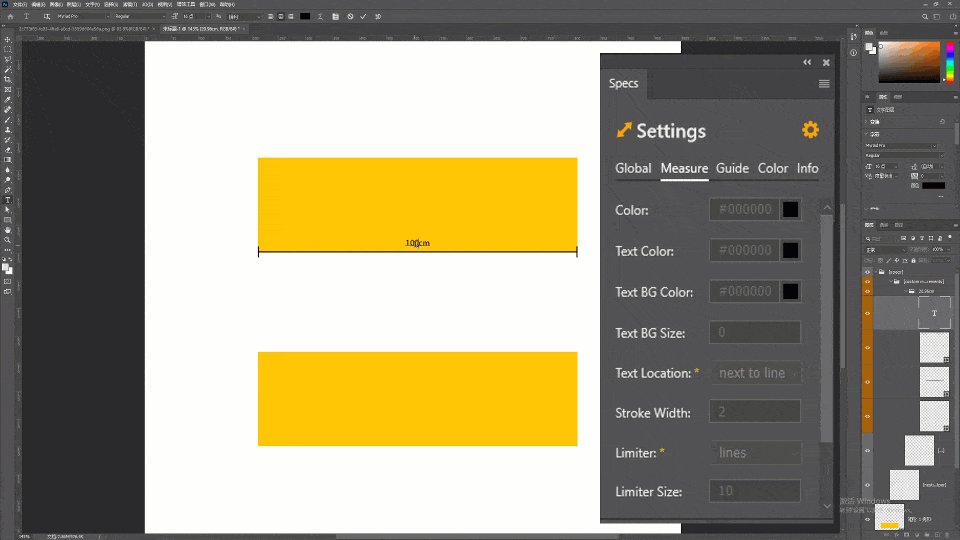
Task: Open the Color settings tab
Action: point(773,168)
